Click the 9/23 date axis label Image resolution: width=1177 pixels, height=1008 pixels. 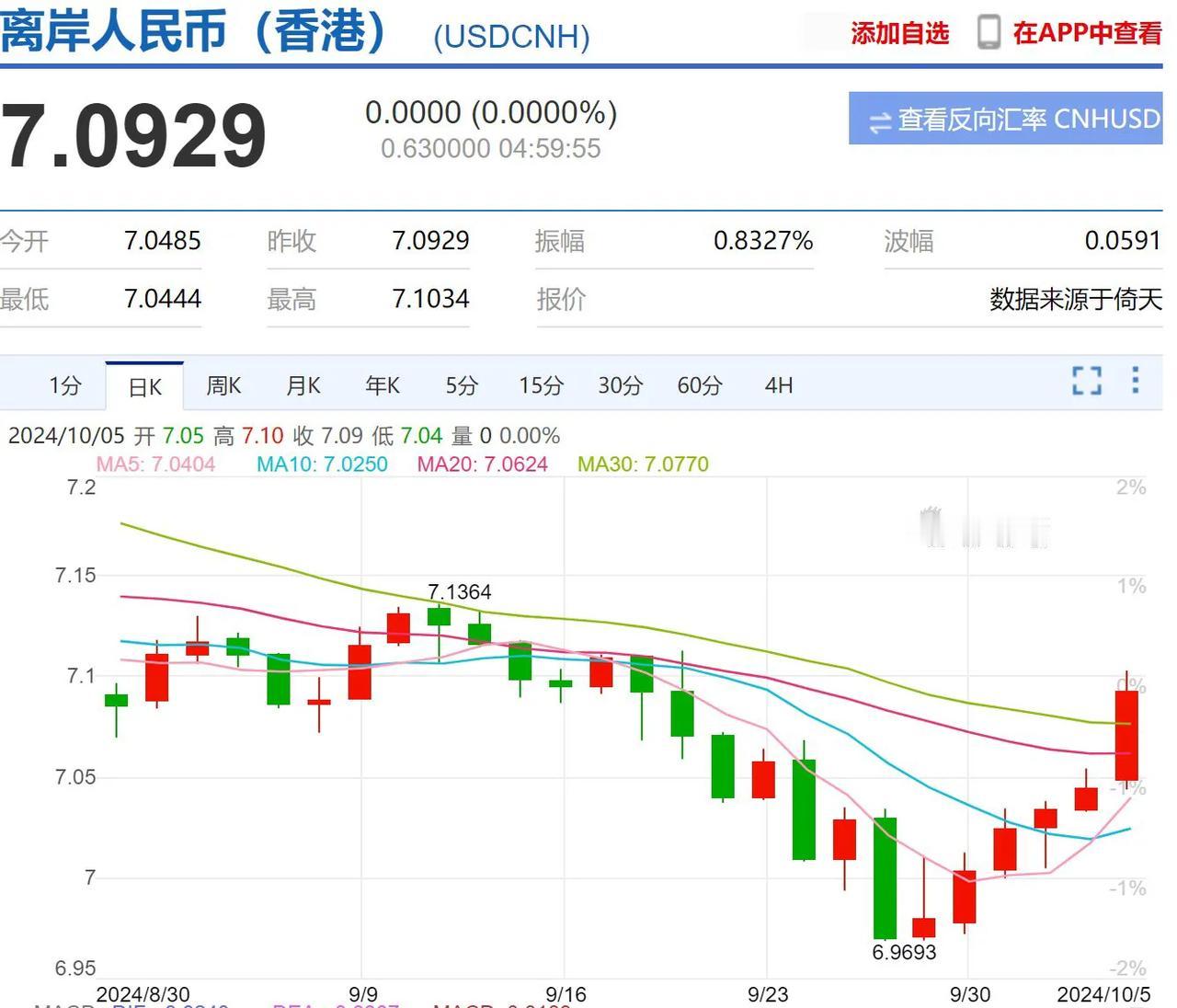pos(768,994)
